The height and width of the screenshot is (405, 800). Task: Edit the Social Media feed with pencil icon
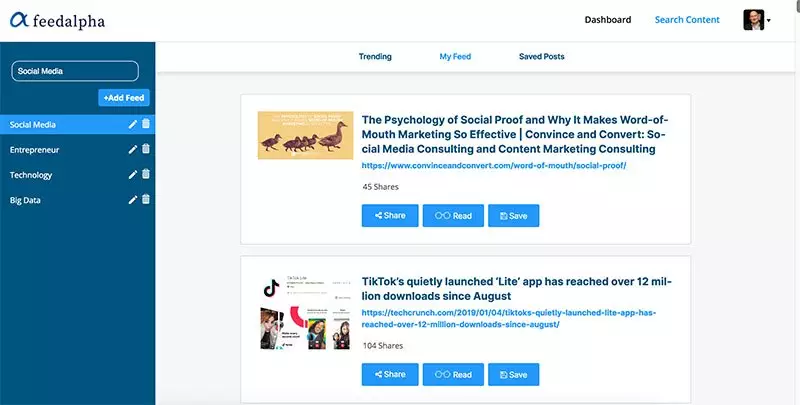[x=133, y=124]
